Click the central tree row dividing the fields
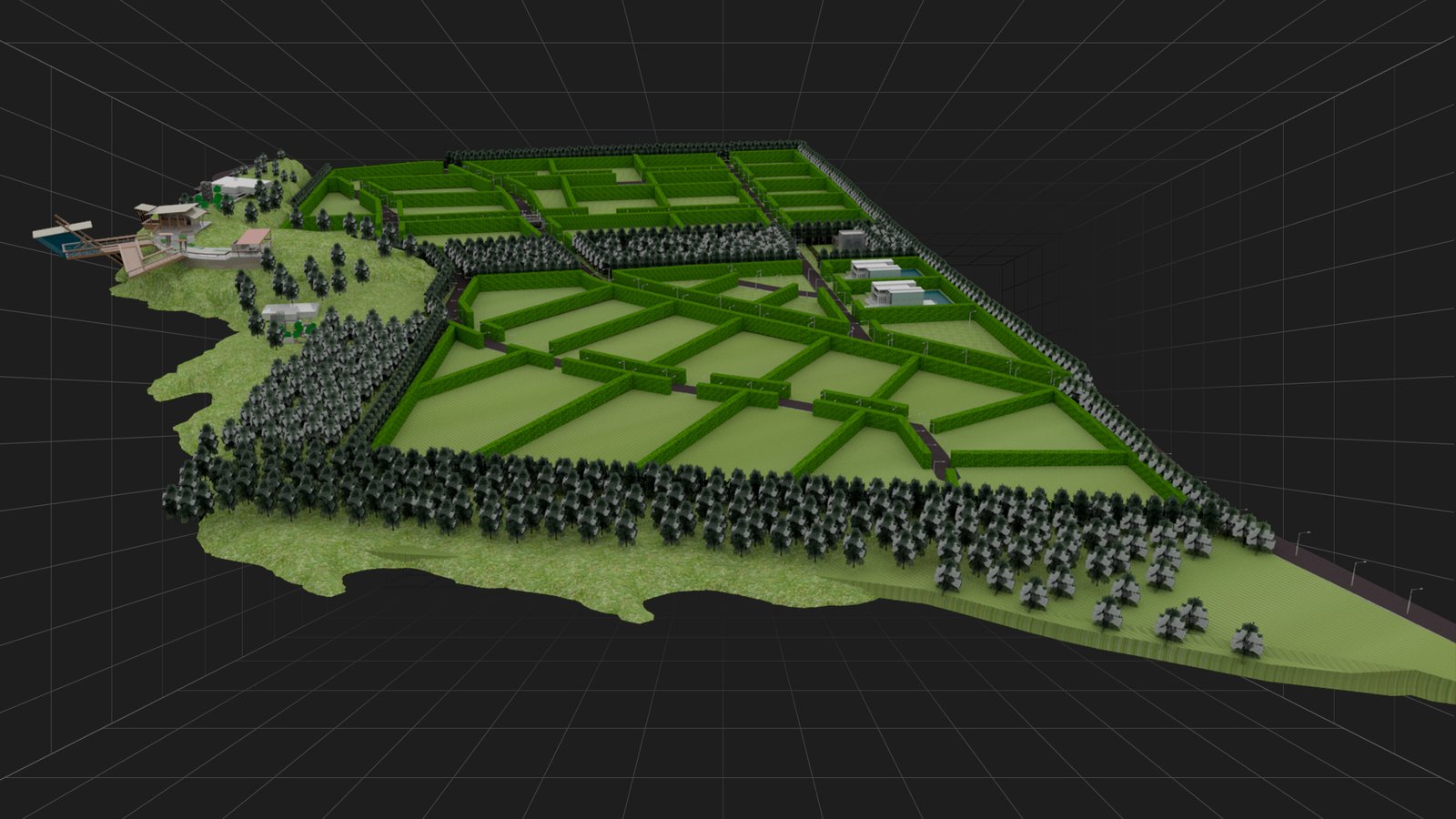Screen dimensions: 1456x819 (x=682, y=245)
